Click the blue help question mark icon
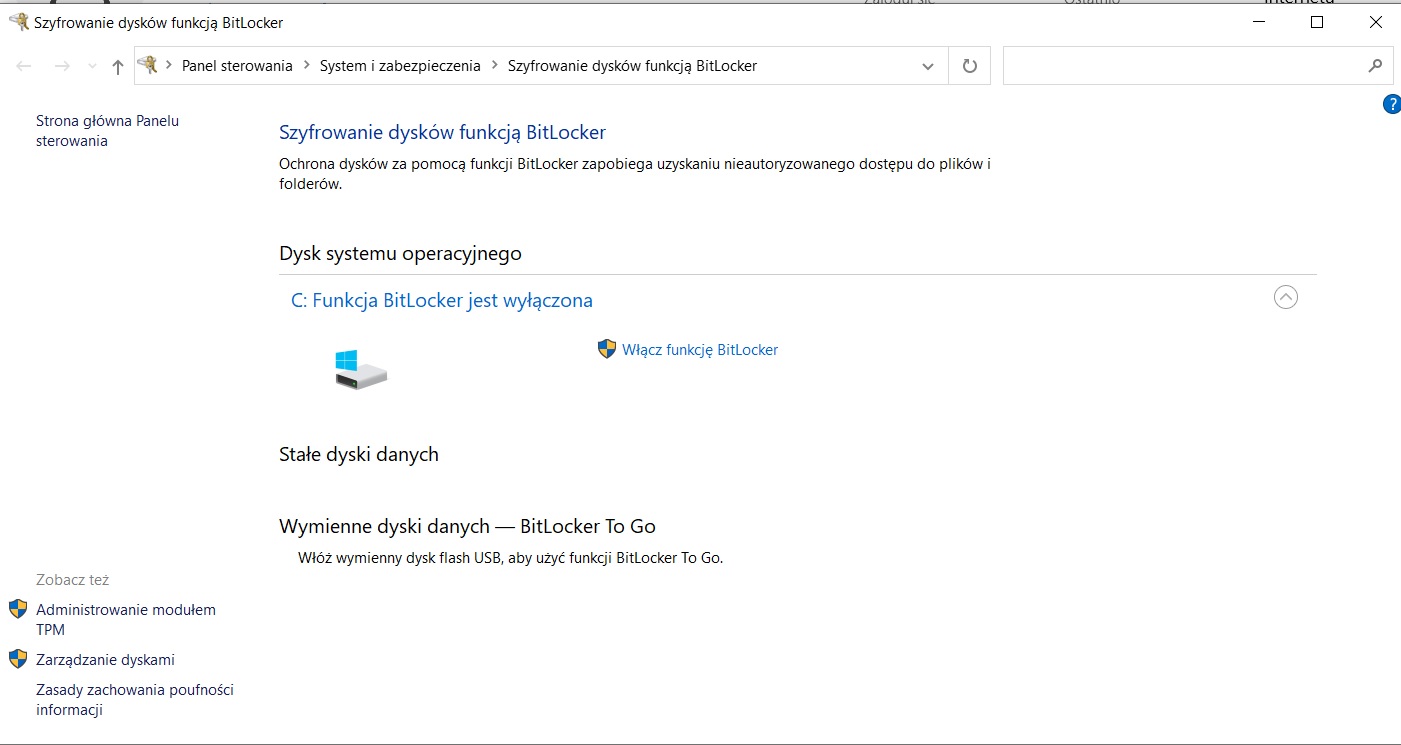This screenshot has height=745, width=1401. pos(1391,104)
